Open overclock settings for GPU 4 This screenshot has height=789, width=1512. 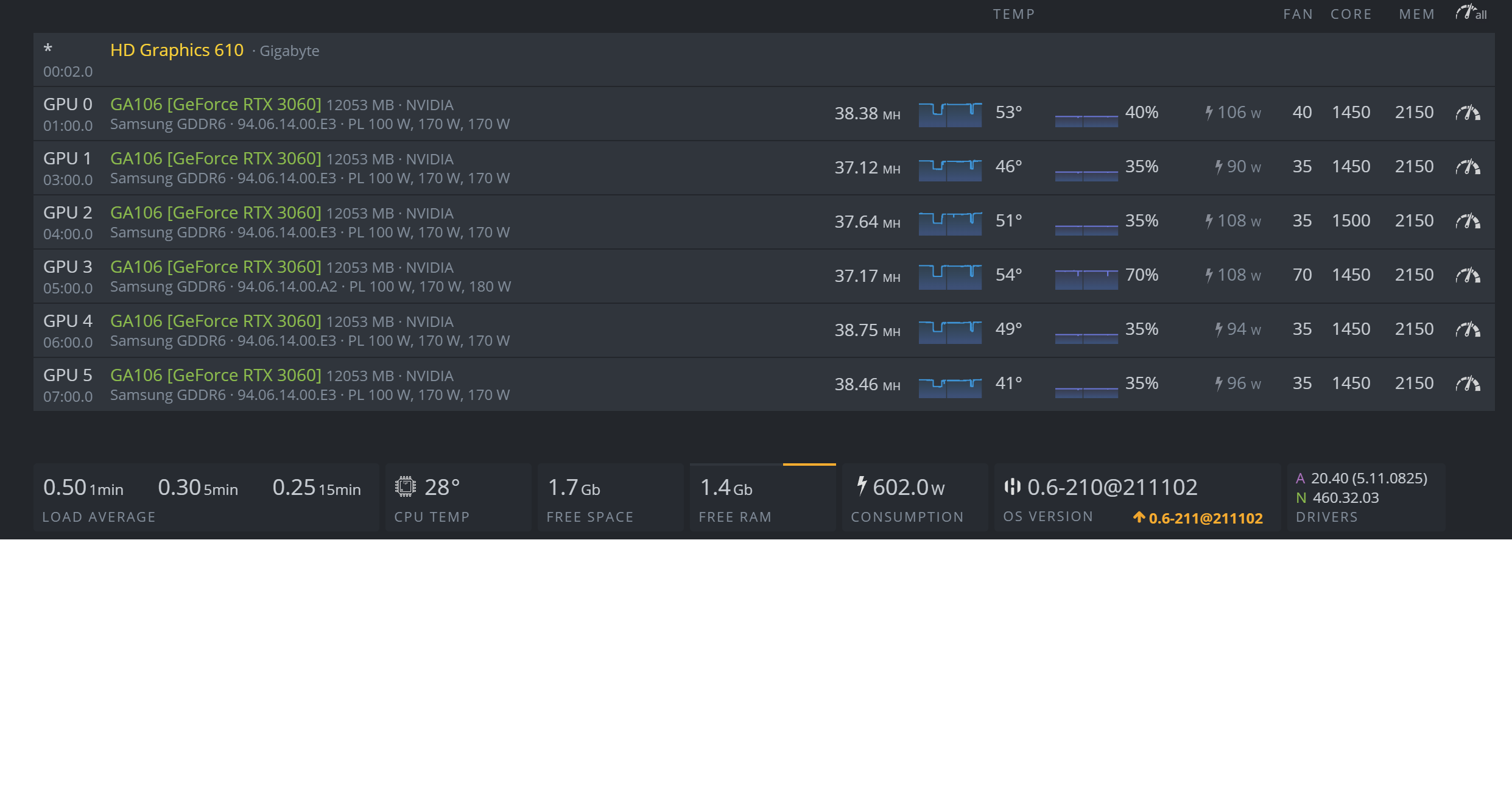pyautogui.click(x=1468, y=330)
